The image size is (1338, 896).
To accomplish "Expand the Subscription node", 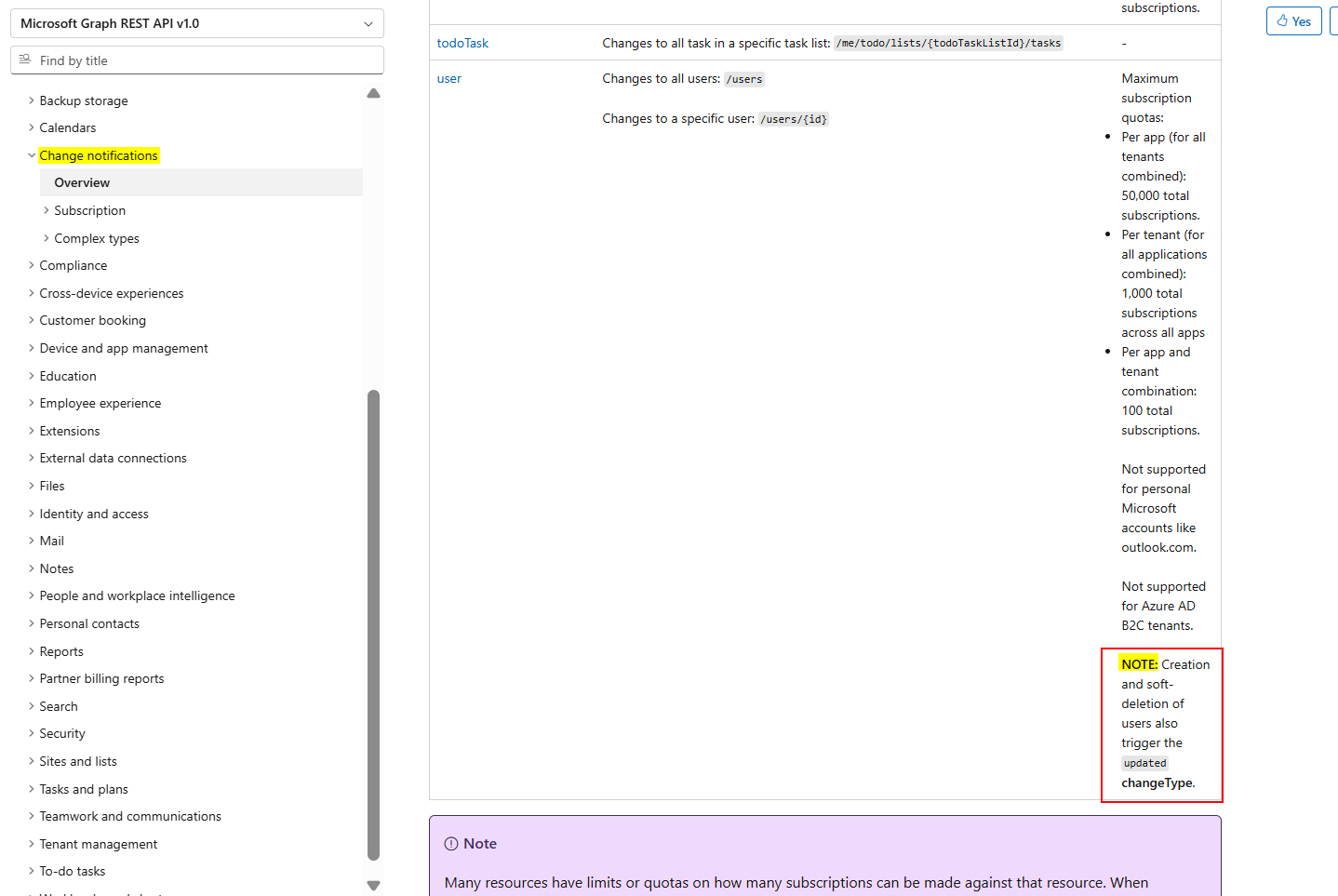I will (x=47, y=210).
